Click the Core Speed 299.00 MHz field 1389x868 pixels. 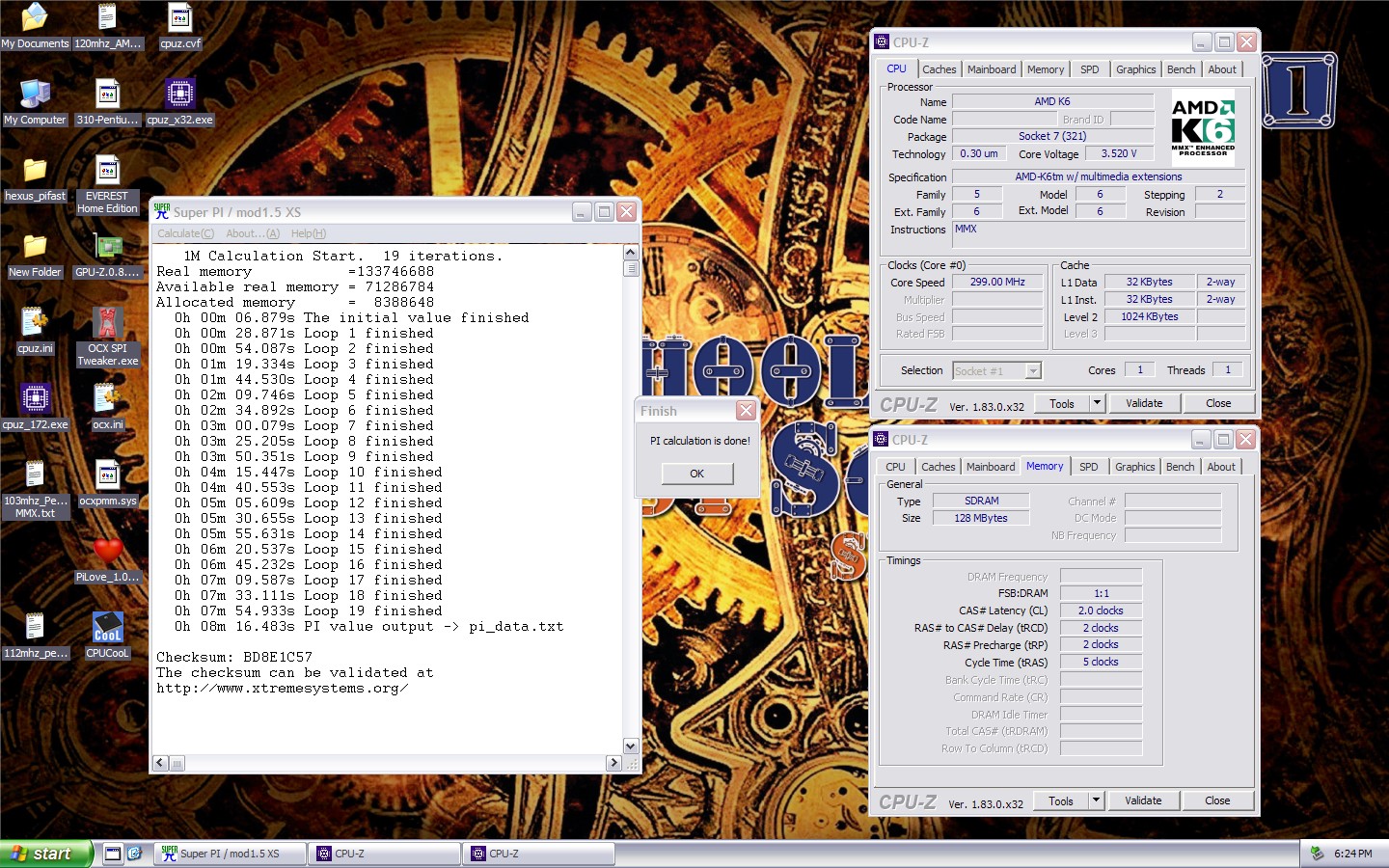[x=997, y=283]
